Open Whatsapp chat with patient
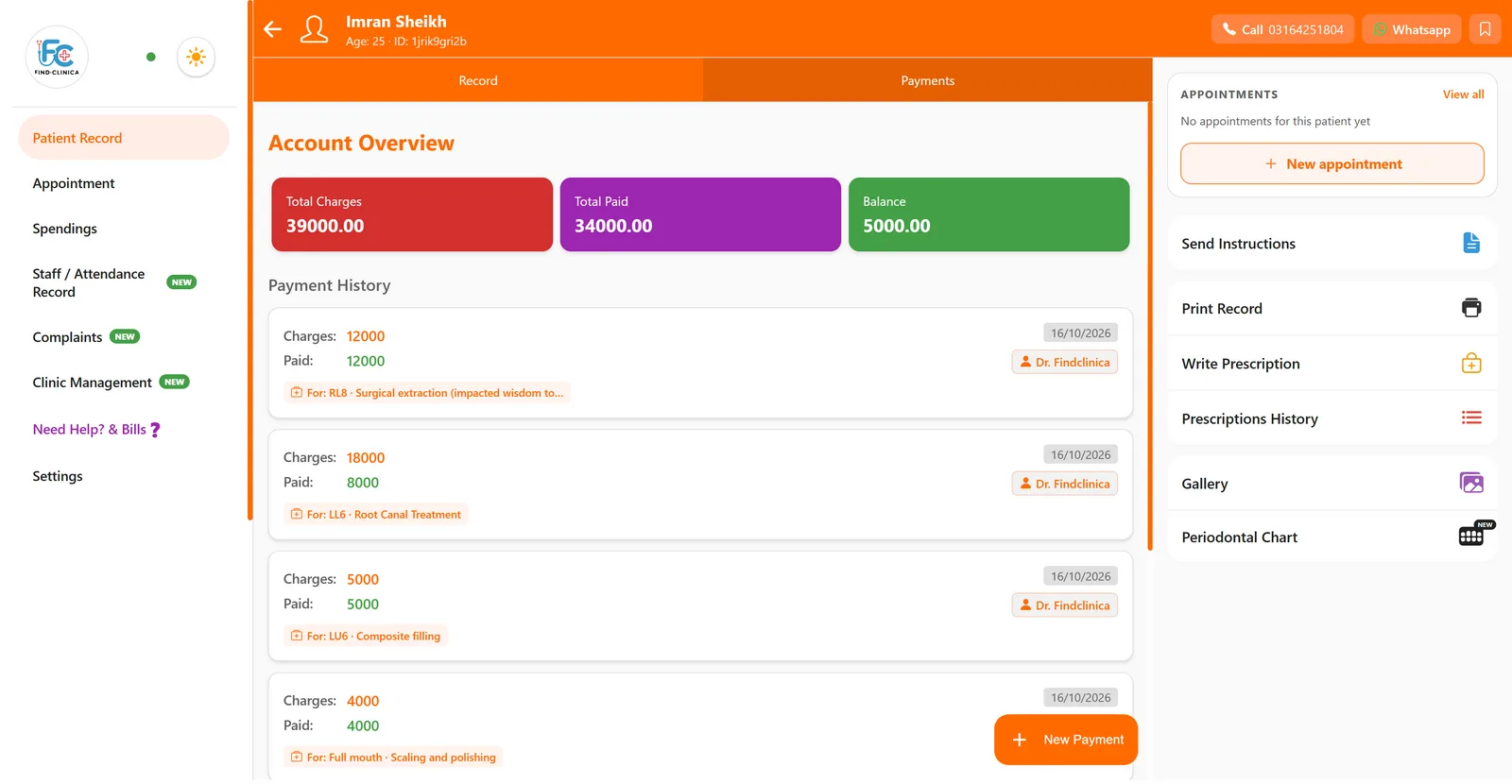The width and height of the screenshot is (1512, 784). coord(1412,29)
